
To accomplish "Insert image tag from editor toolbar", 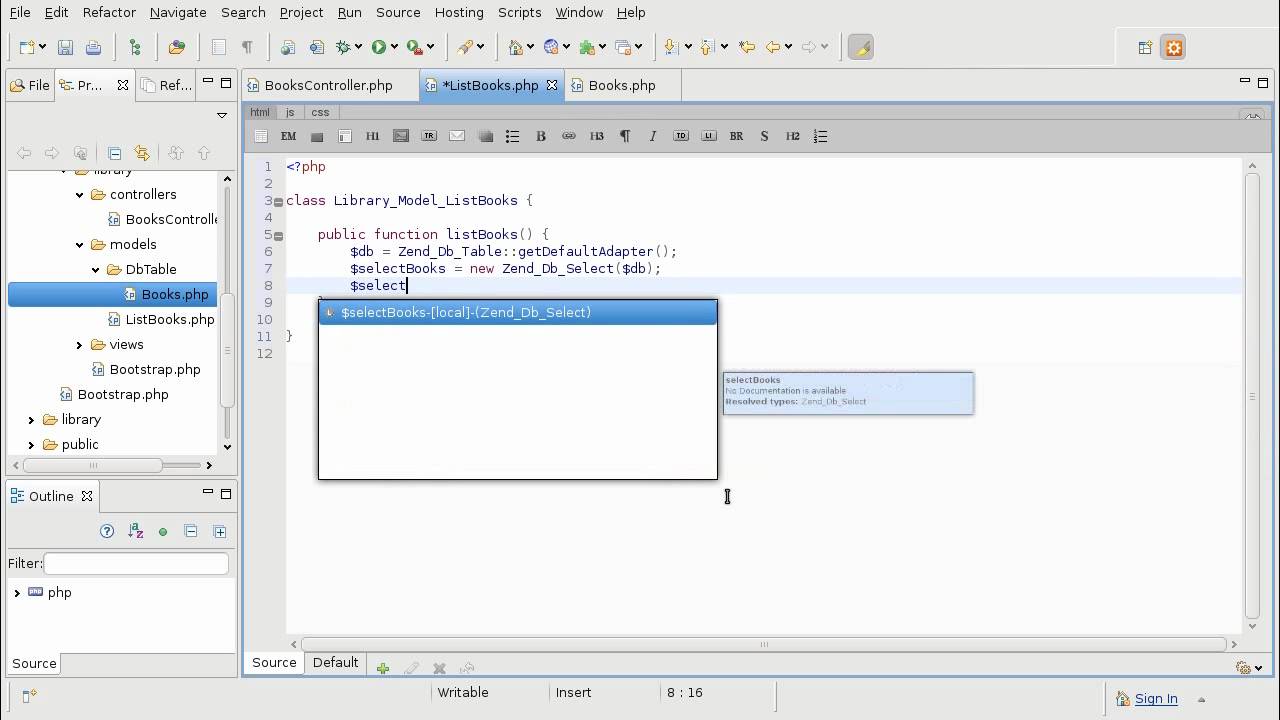I will (x=401, y=136).
